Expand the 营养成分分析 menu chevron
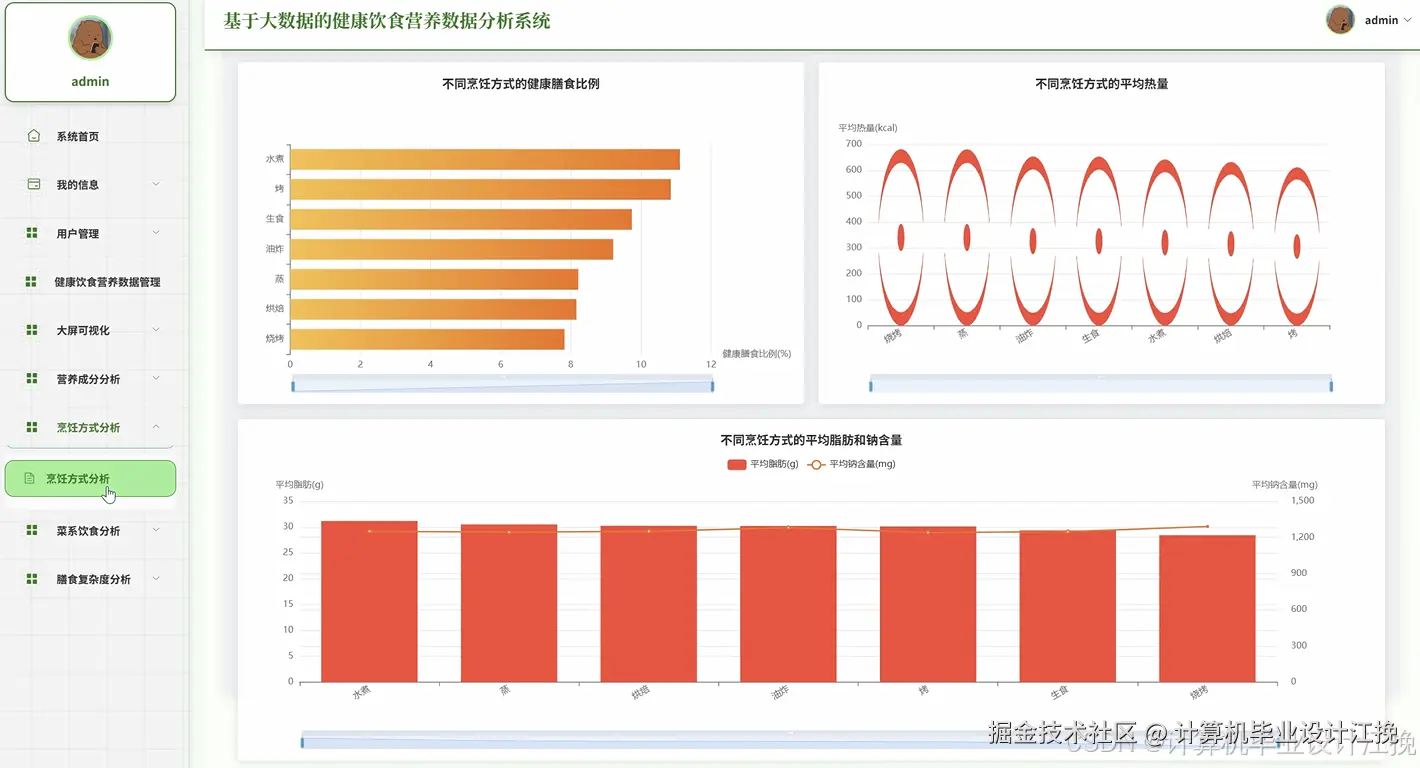 (x=156, y=379)
